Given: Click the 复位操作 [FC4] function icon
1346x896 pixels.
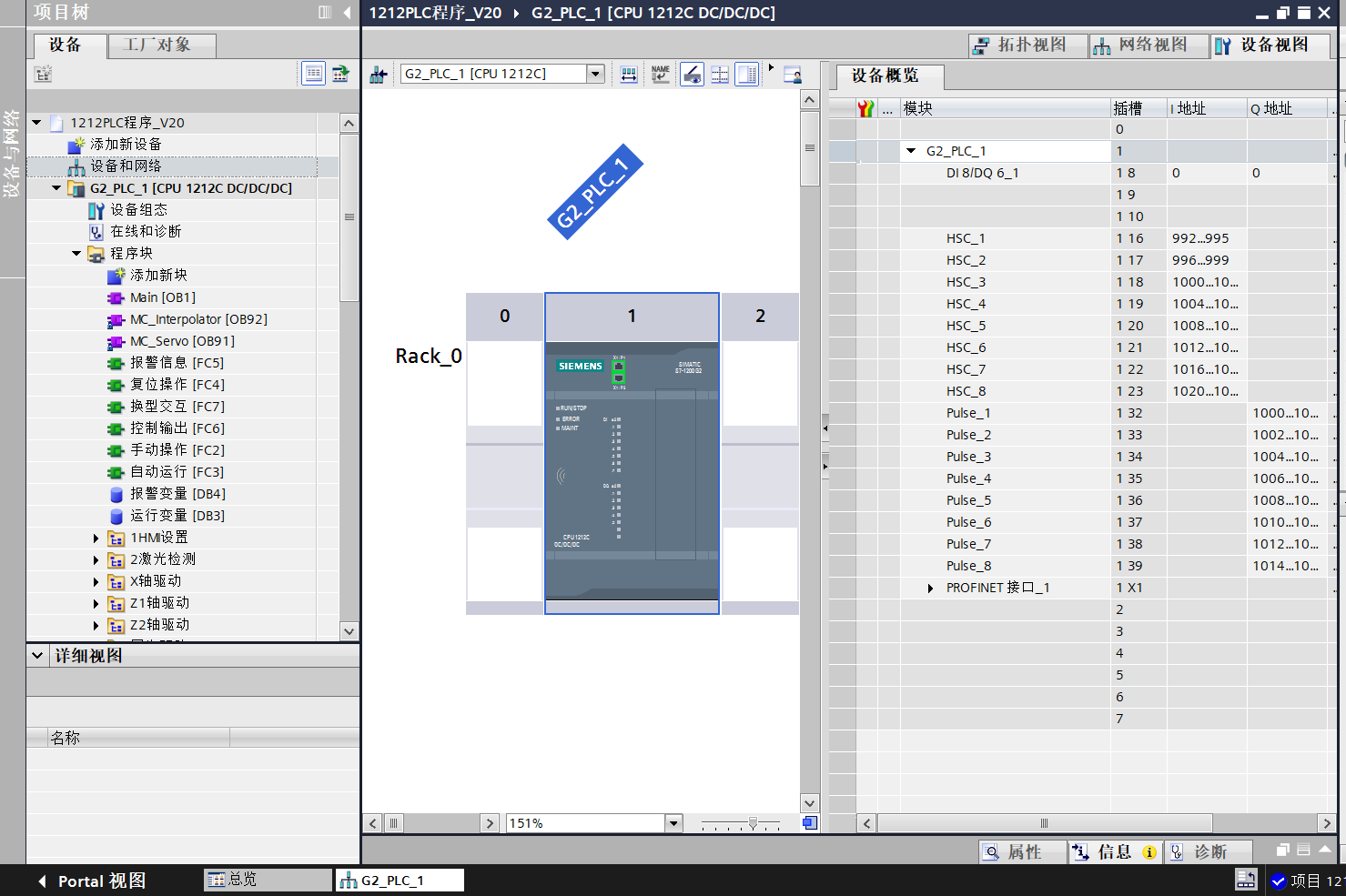Looking at the screenshot, I should 116,385.
